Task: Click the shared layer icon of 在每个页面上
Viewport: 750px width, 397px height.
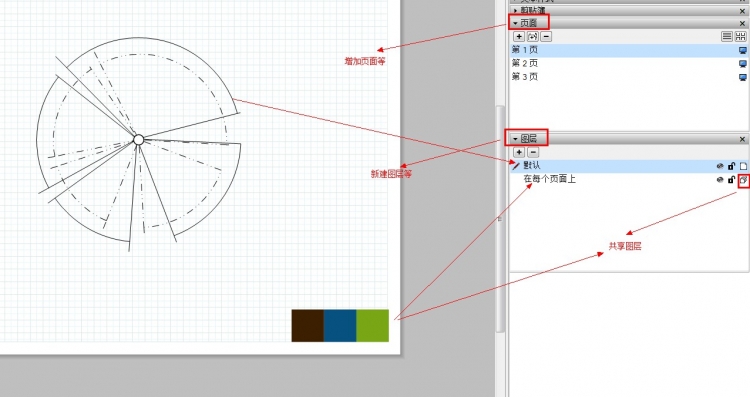Action: tap(743, 180)
